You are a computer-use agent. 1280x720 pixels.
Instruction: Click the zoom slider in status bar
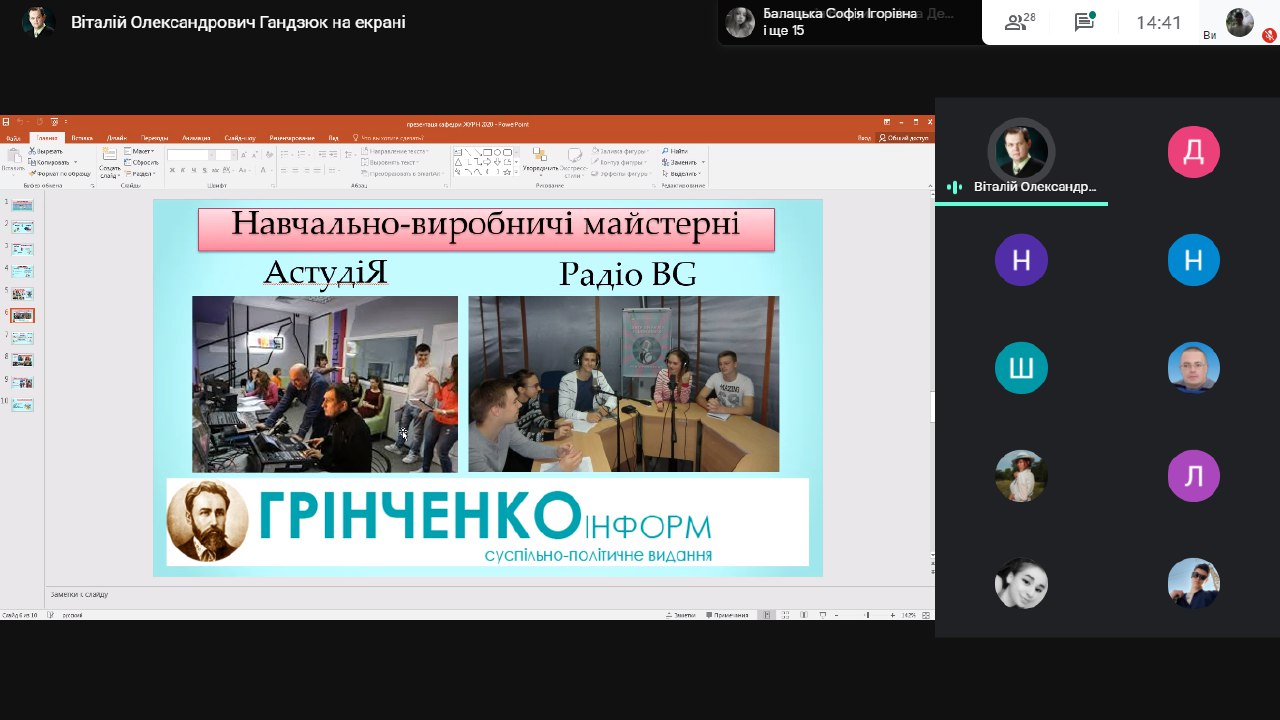866,615
